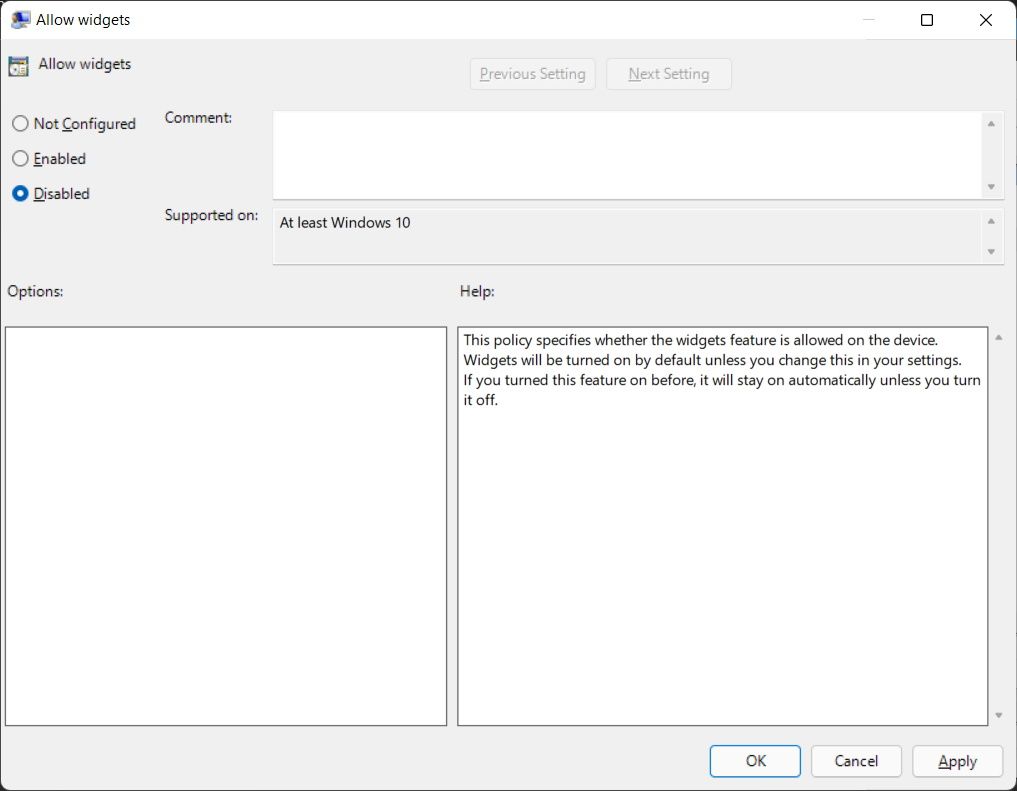
Task: Click the Previous Setting button
Action: (x=532, y=74)
